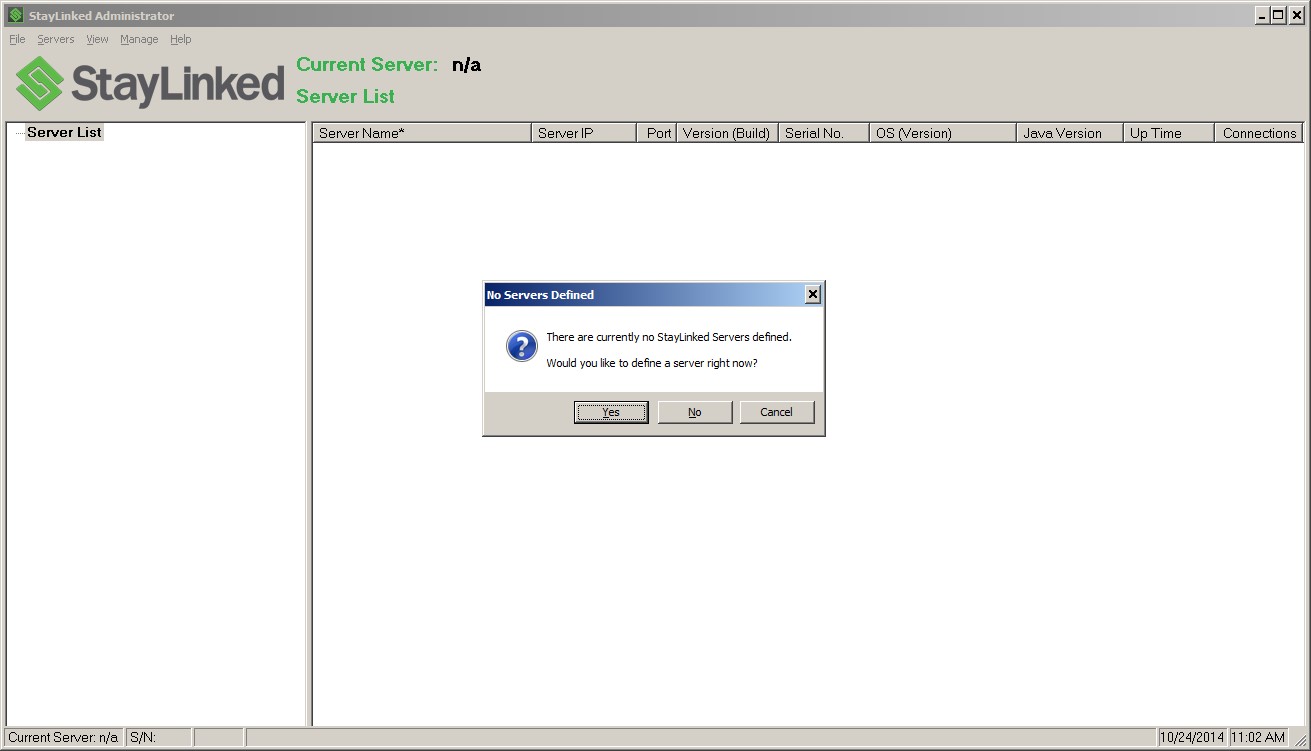
Task: Click Yes to define a server now
Action: pos(611,411)
